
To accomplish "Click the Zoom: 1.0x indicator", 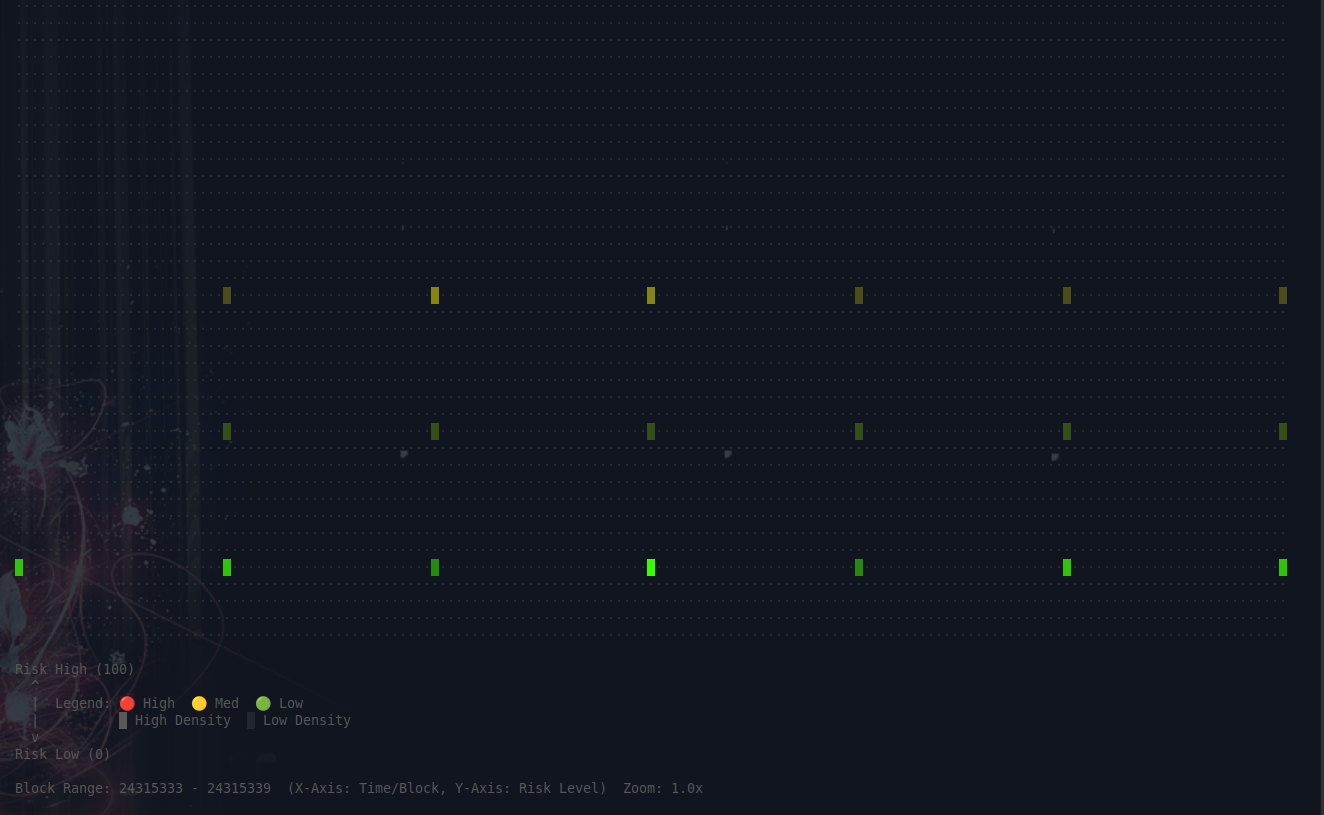I will 662,788.
